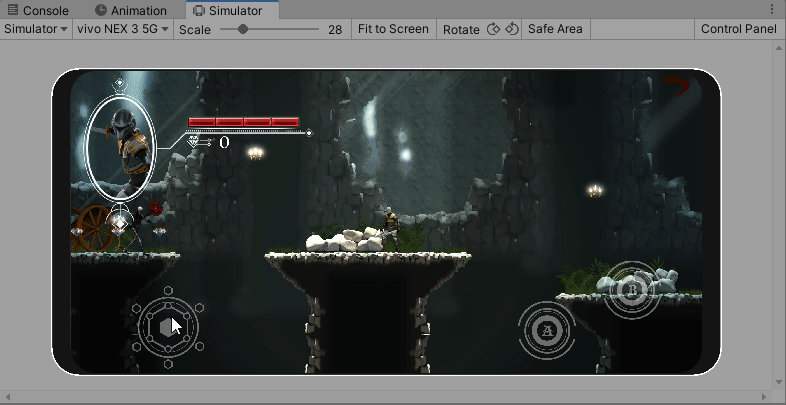Screen dimensions: 786x405
Task: Click the horizontal scrollbar left arrow
Action: tap(6, 397)
